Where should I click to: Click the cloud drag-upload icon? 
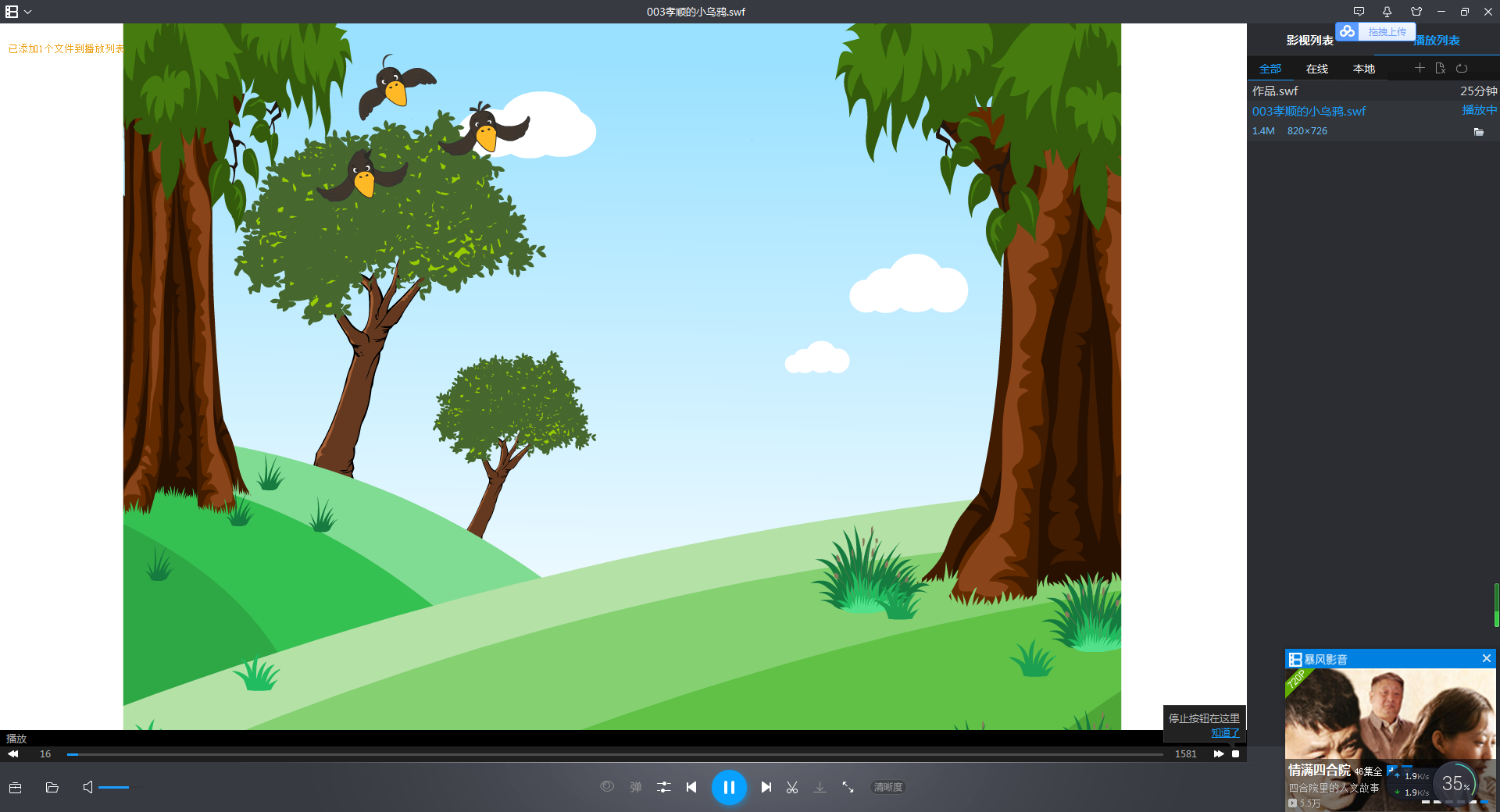tap(1347, 31)
